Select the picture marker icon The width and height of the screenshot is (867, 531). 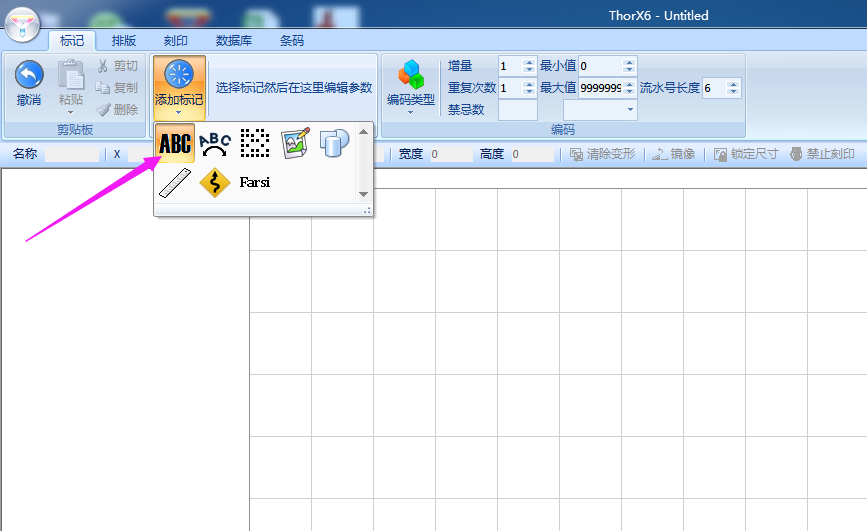[x=294, y=144]
